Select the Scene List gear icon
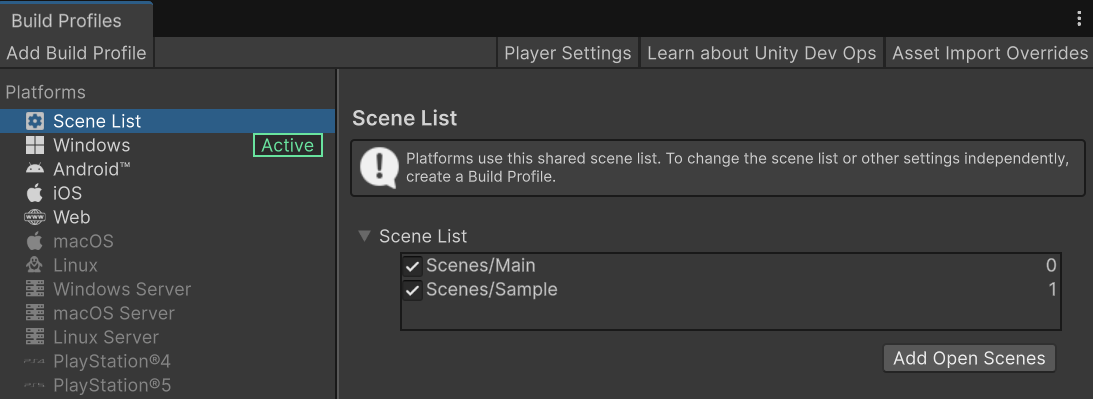 (35, 121)
